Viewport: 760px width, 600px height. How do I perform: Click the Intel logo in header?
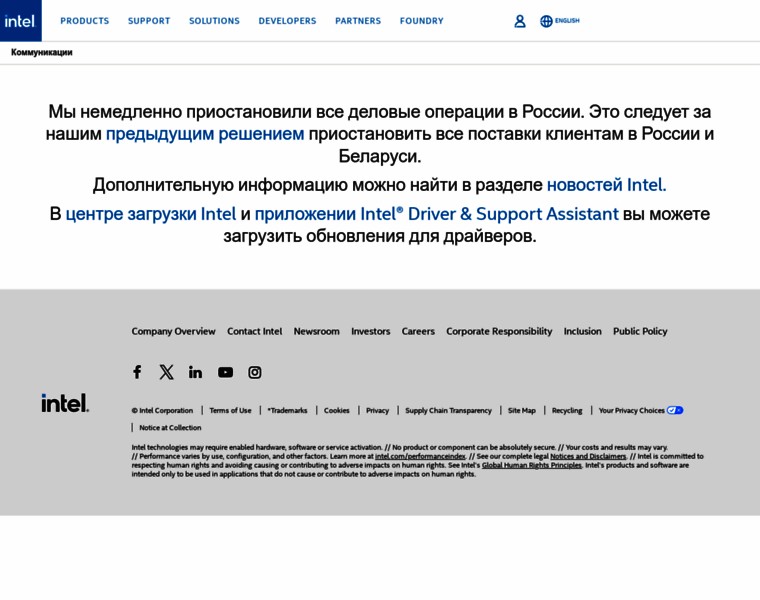[20, 21]
